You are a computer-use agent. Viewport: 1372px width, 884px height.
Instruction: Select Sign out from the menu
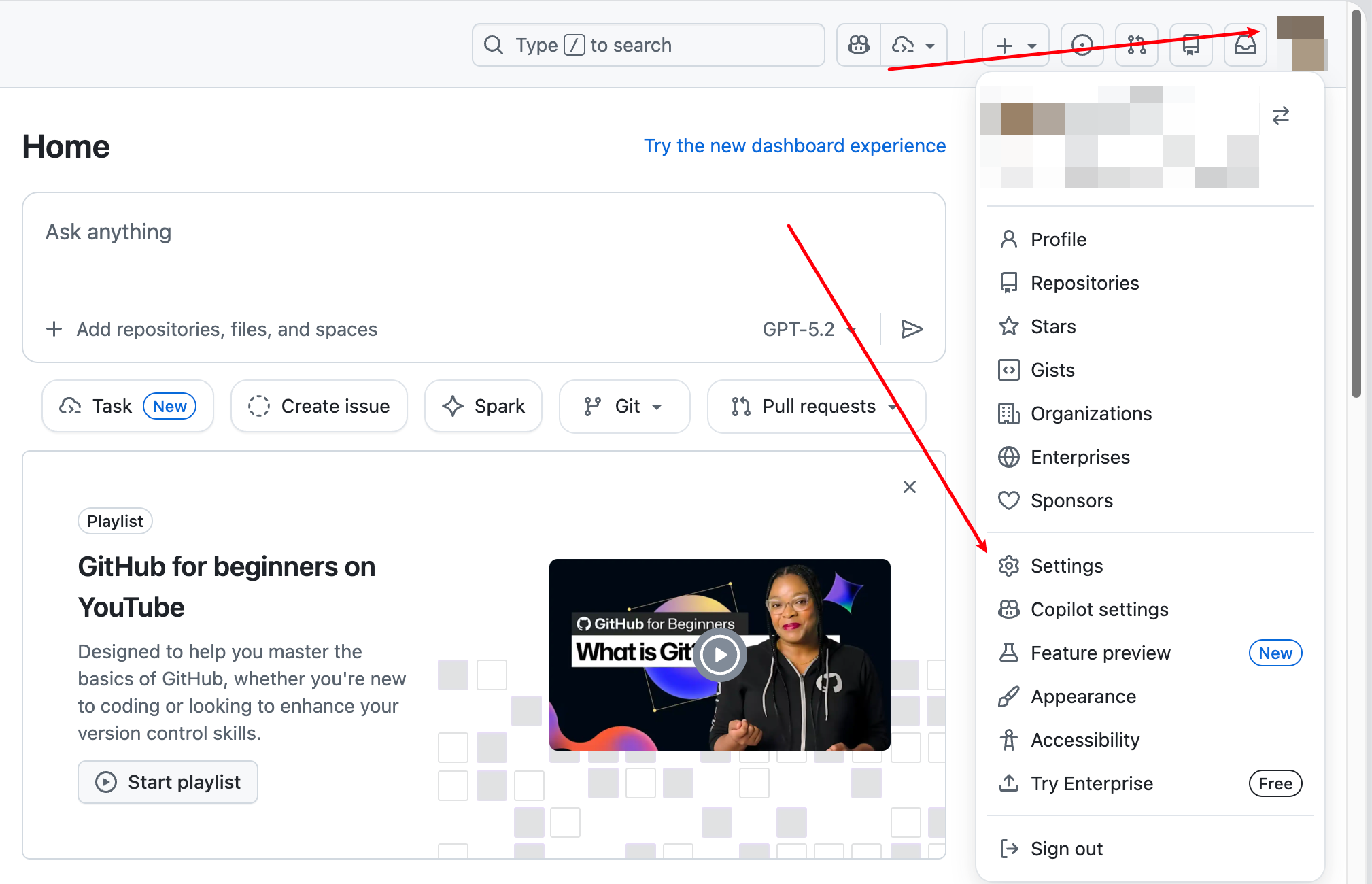coord(1066,849)
